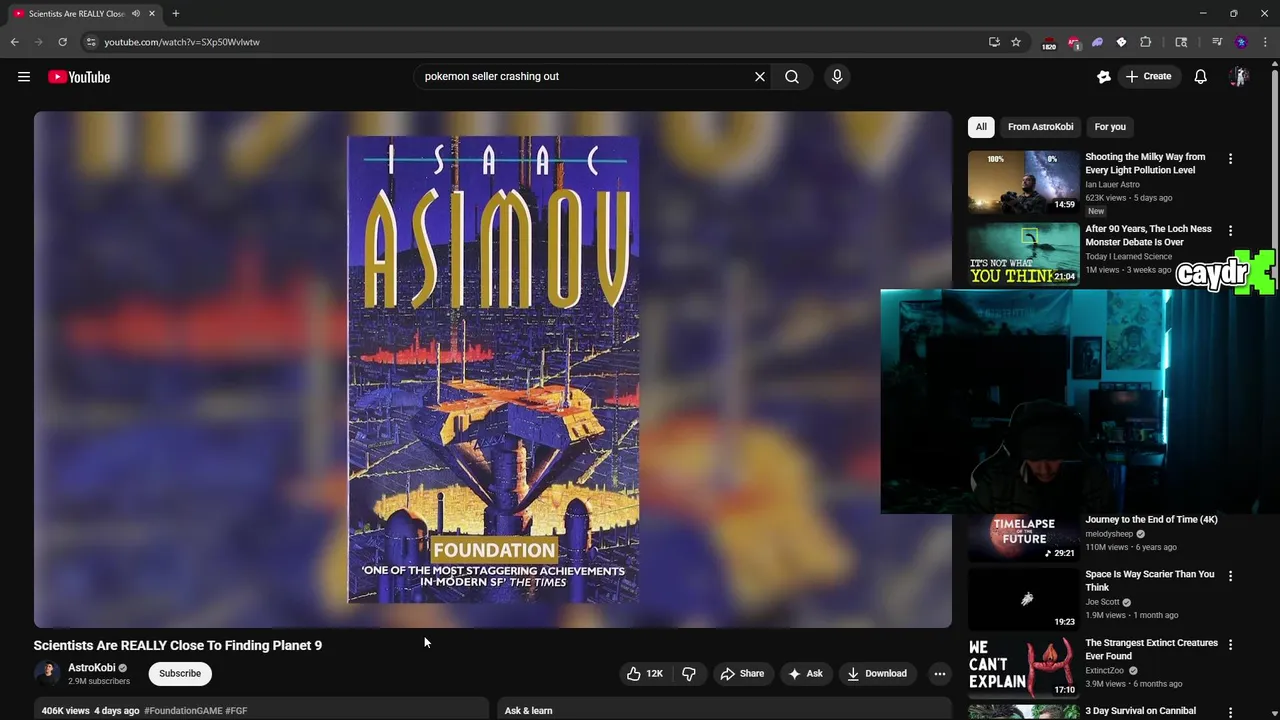Share the video
1280x720 pixels.
coord(742,674)
